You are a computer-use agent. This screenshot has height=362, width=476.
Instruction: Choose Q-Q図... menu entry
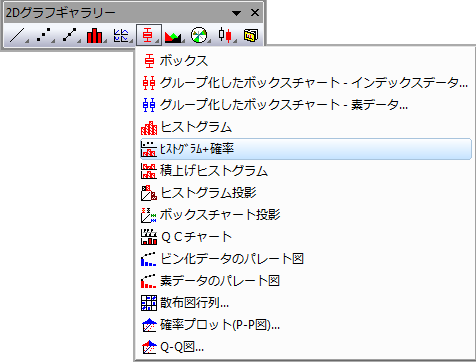click(x=306, y=347)
